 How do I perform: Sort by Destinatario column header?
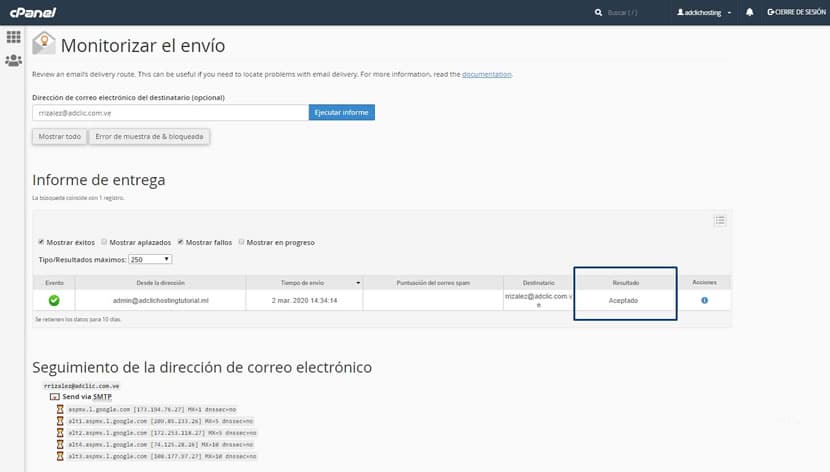point(538,283)
